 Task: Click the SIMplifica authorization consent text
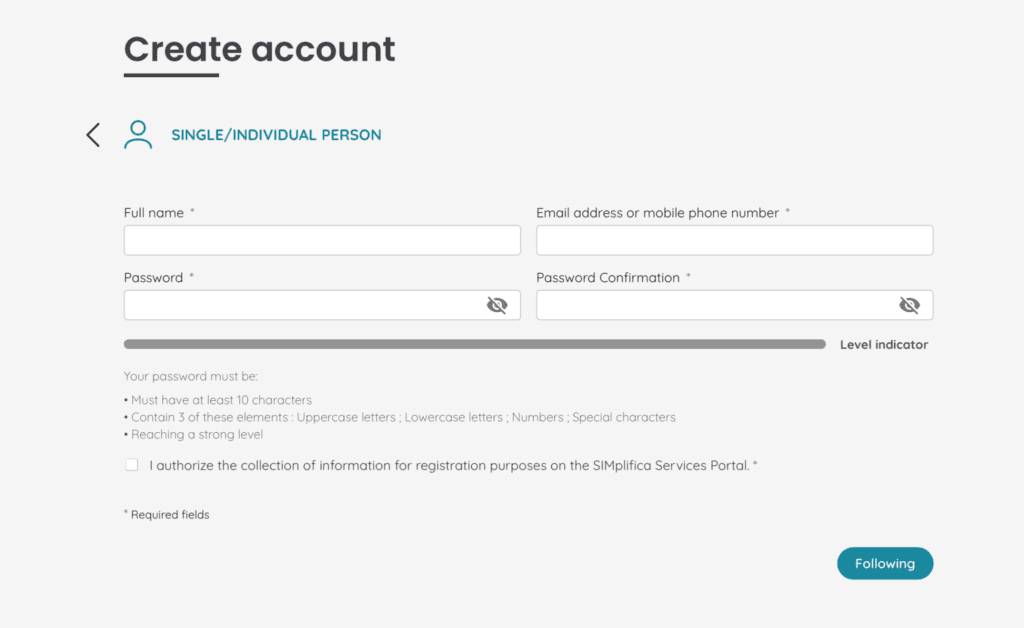coord(450,465)
